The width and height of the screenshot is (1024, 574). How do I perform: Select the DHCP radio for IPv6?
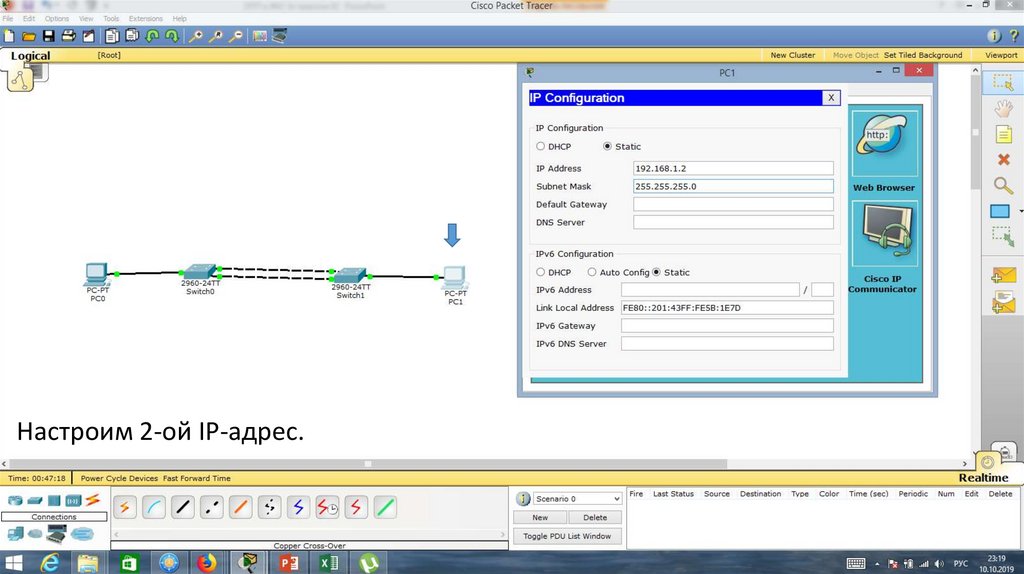[540, 272]
